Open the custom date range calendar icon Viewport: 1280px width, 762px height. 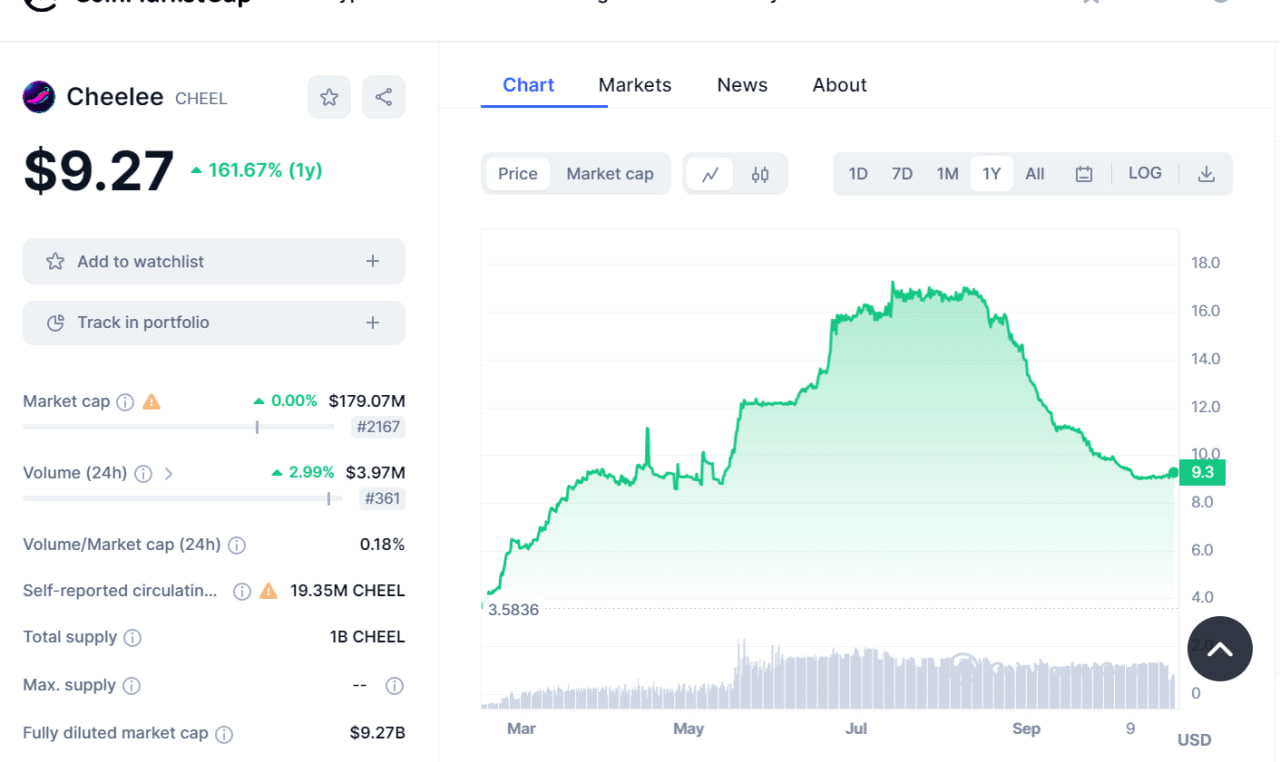1084,173
